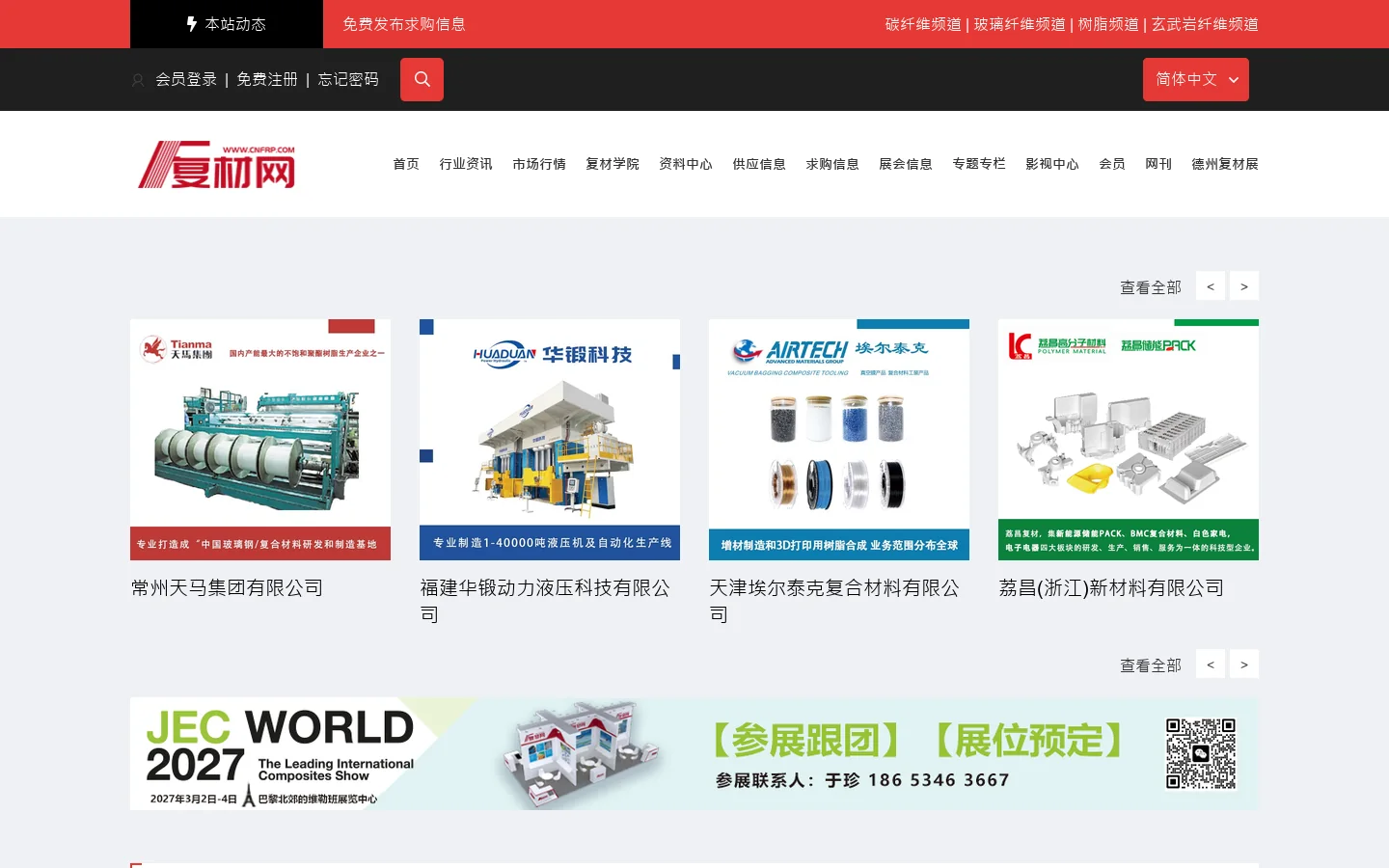This screenshot has width=1389, height=868.
Task: Click previous arrow above company cards
Action: [x=1211, y=286]
